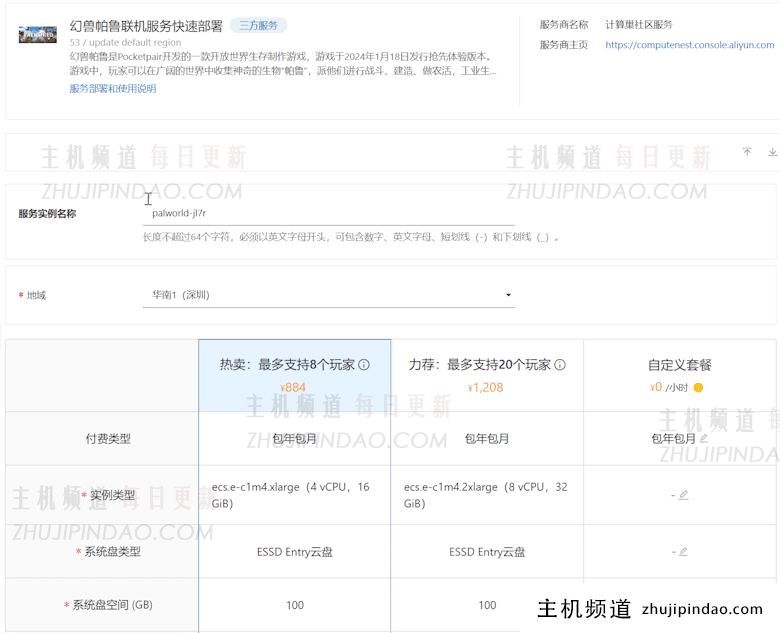Image resolution: width=780 pixels, height=633 pixels.
Task: Click info icon next to 最多支持8个玩家
Action: click(364, 365)
